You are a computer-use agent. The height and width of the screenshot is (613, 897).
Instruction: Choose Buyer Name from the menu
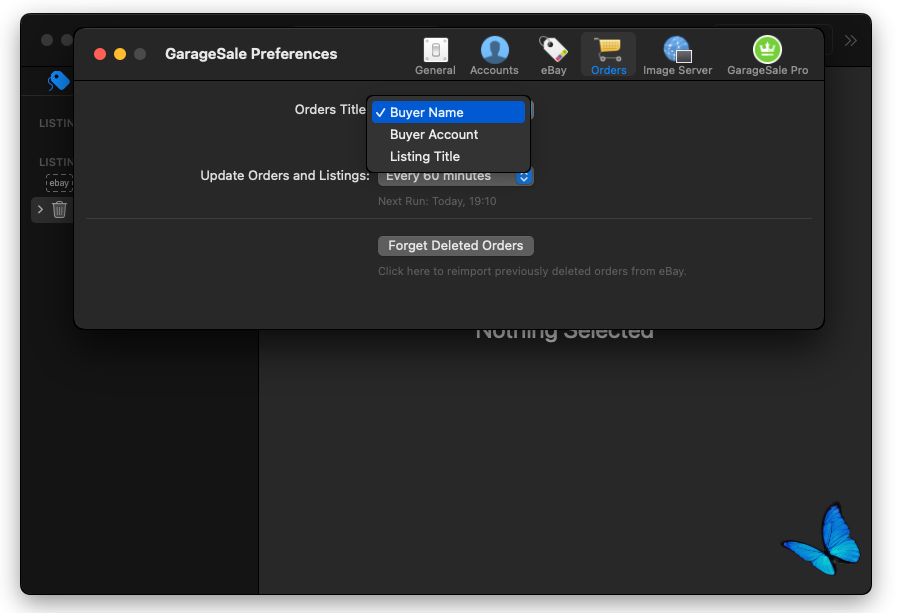point(447,113)
